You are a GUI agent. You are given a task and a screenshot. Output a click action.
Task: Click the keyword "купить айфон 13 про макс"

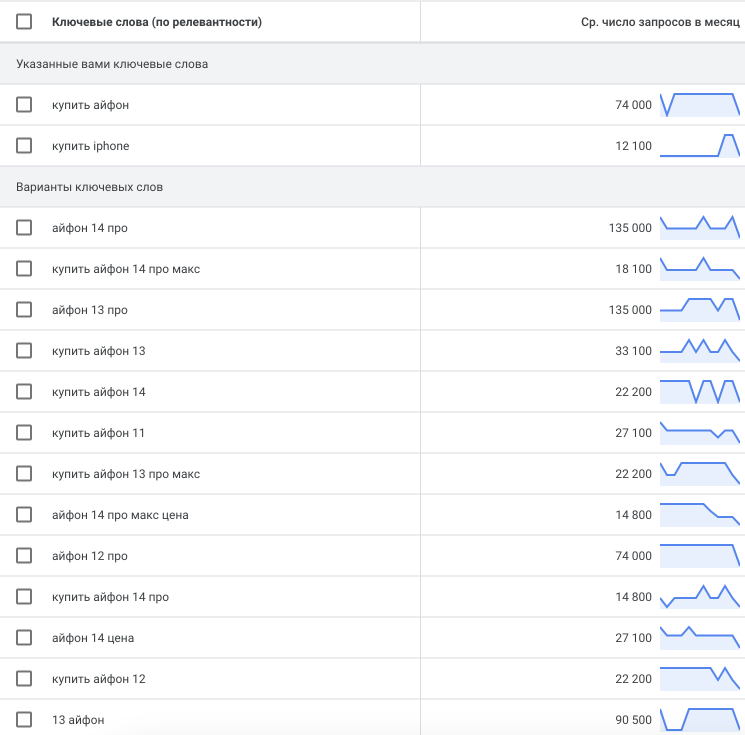(126, 474)
